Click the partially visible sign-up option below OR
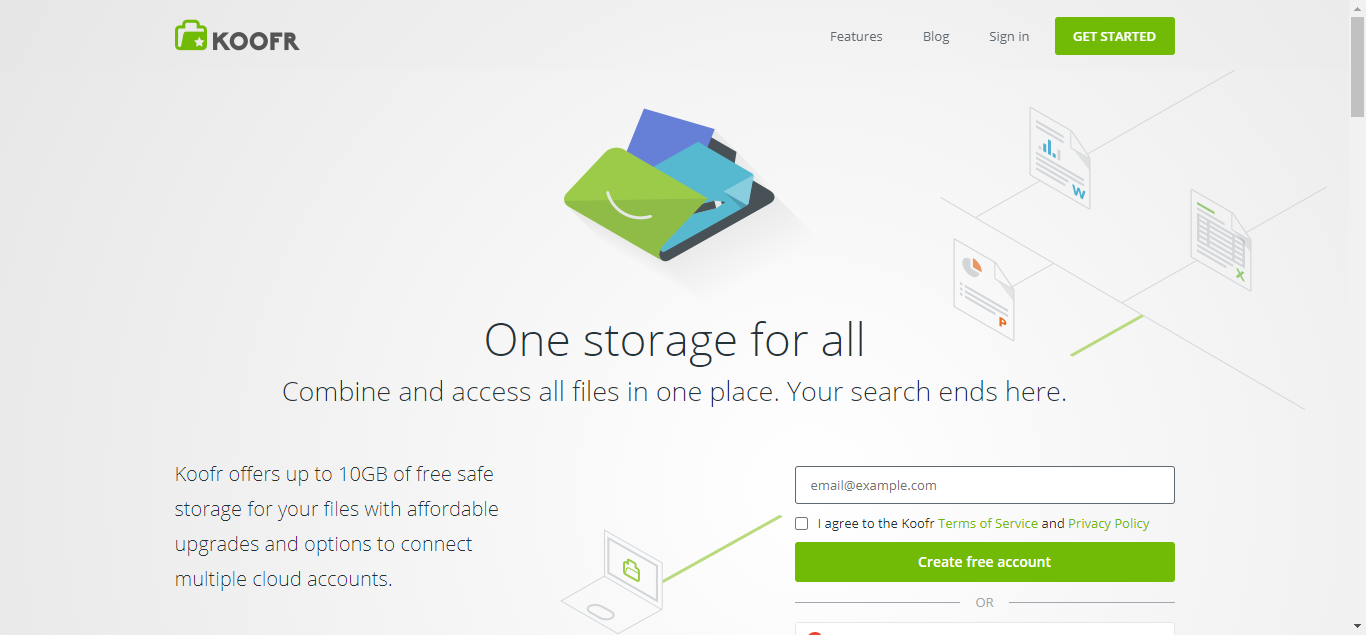The height and width of the screenshot is (635, 1366). click(x=984, y=629)
